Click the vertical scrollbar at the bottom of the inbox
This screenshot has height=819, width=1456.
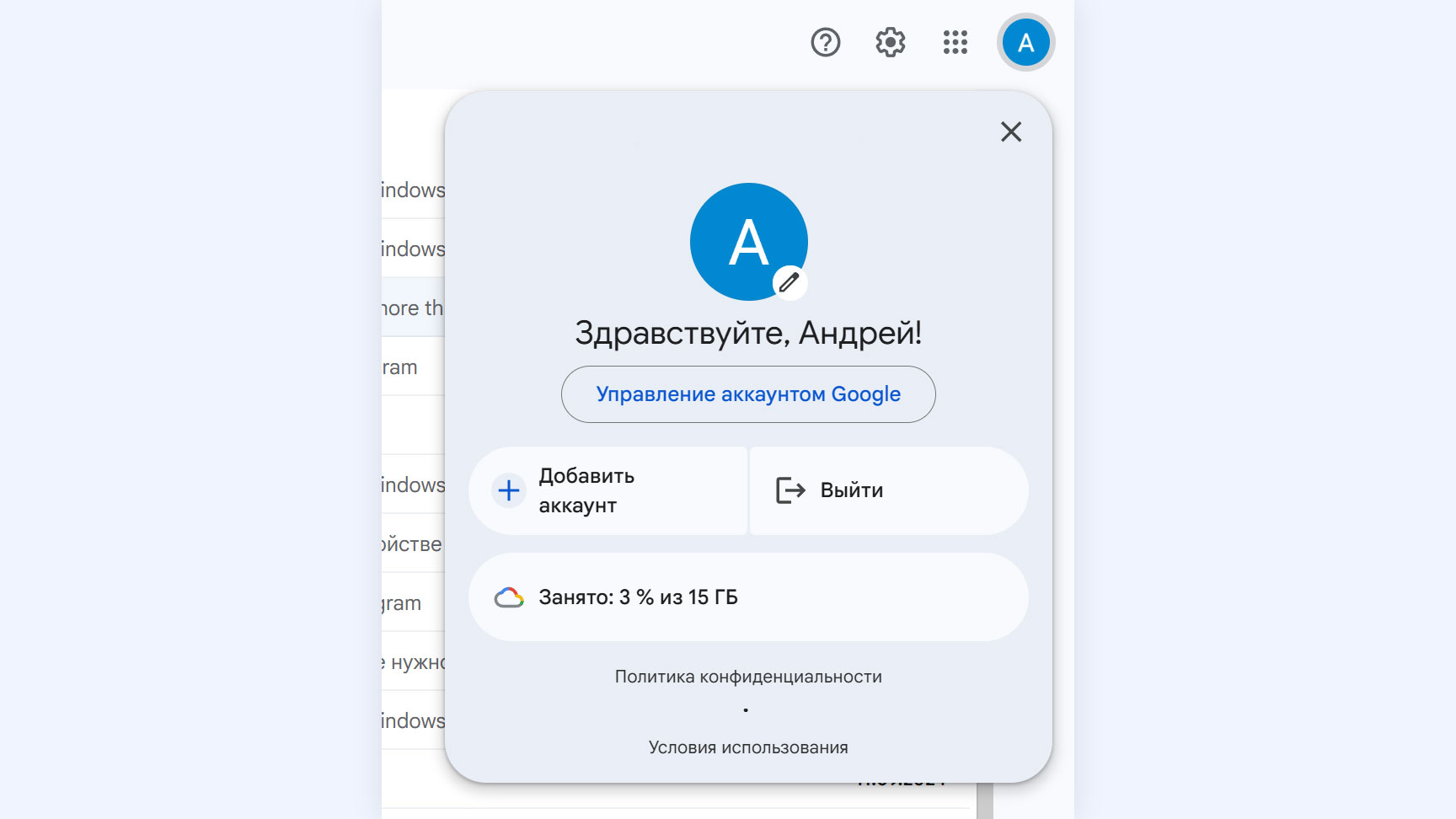tap(985, 800)
